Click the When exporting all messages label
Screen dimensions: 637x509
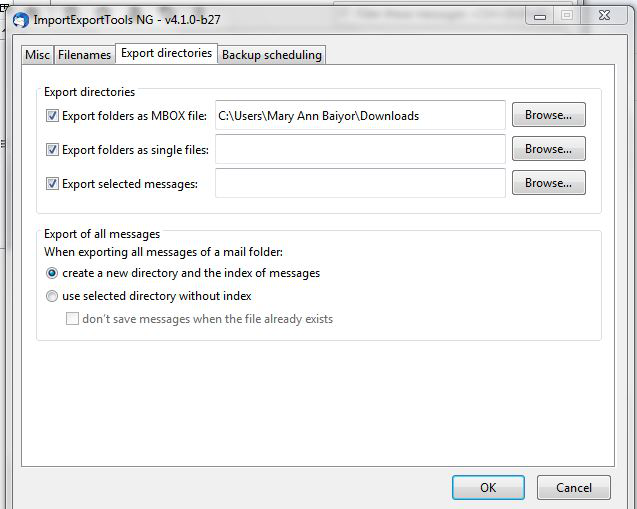[163, 252]
